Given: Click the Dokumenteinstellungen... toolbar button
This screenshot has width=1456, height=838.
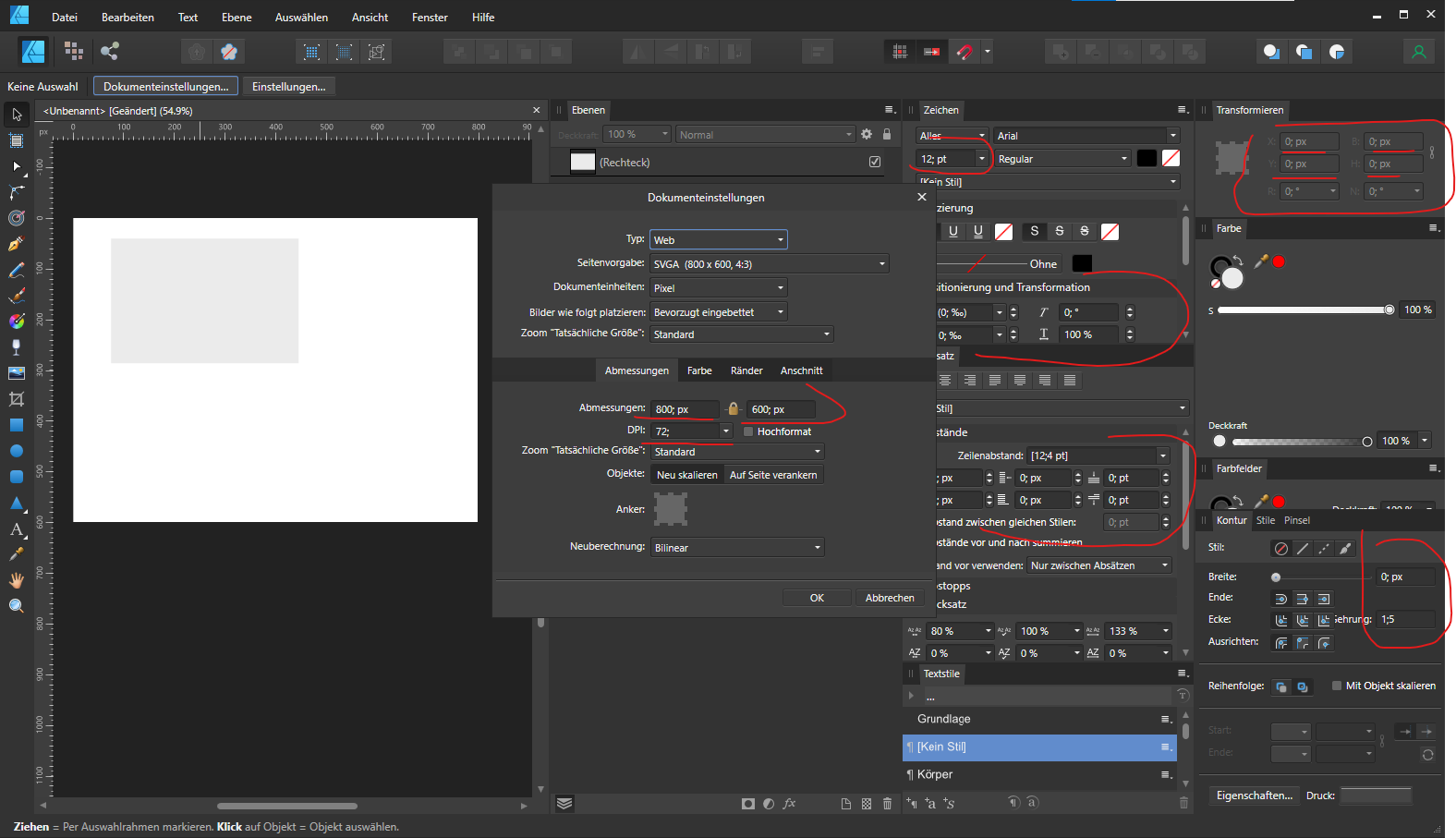Looking at the screenshot, I should [165, 86].
